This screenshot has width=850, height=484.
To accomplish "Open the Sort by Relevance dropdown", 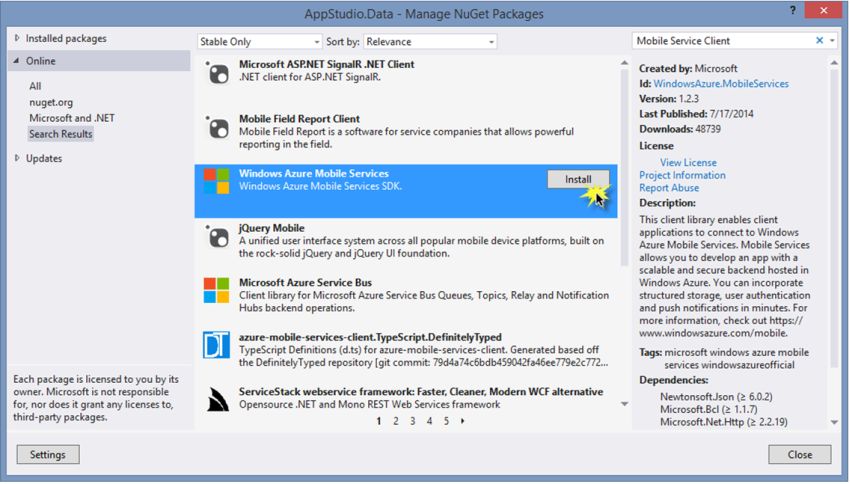I will 430,42.
